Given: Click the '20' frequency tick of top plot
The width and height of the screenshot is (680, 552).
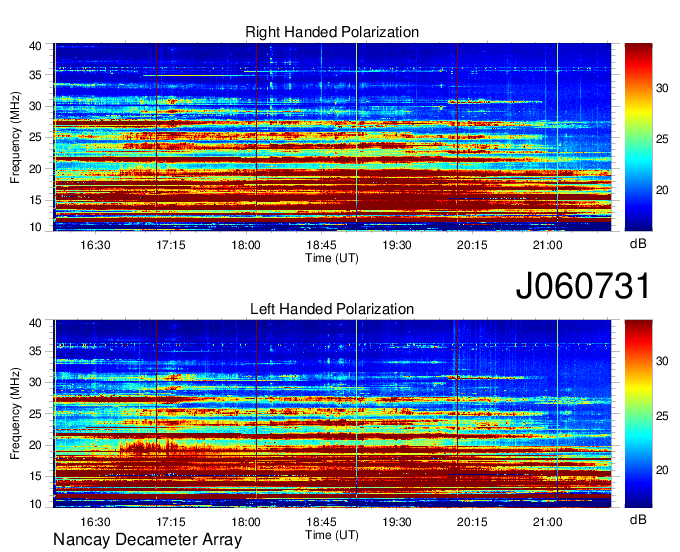Looking at the screenshot, I should 35,169.
